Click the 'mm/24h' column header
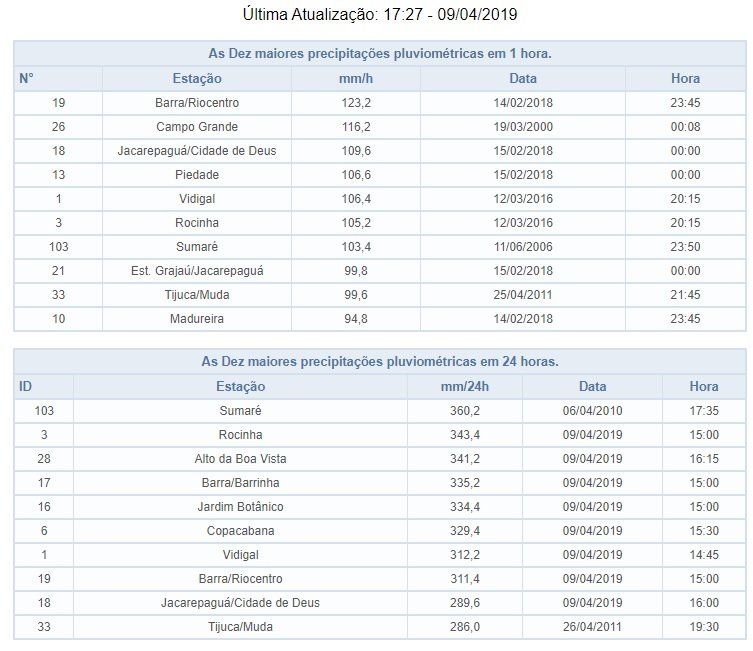This screenshot has width=753, height=651. click(465, 386)
